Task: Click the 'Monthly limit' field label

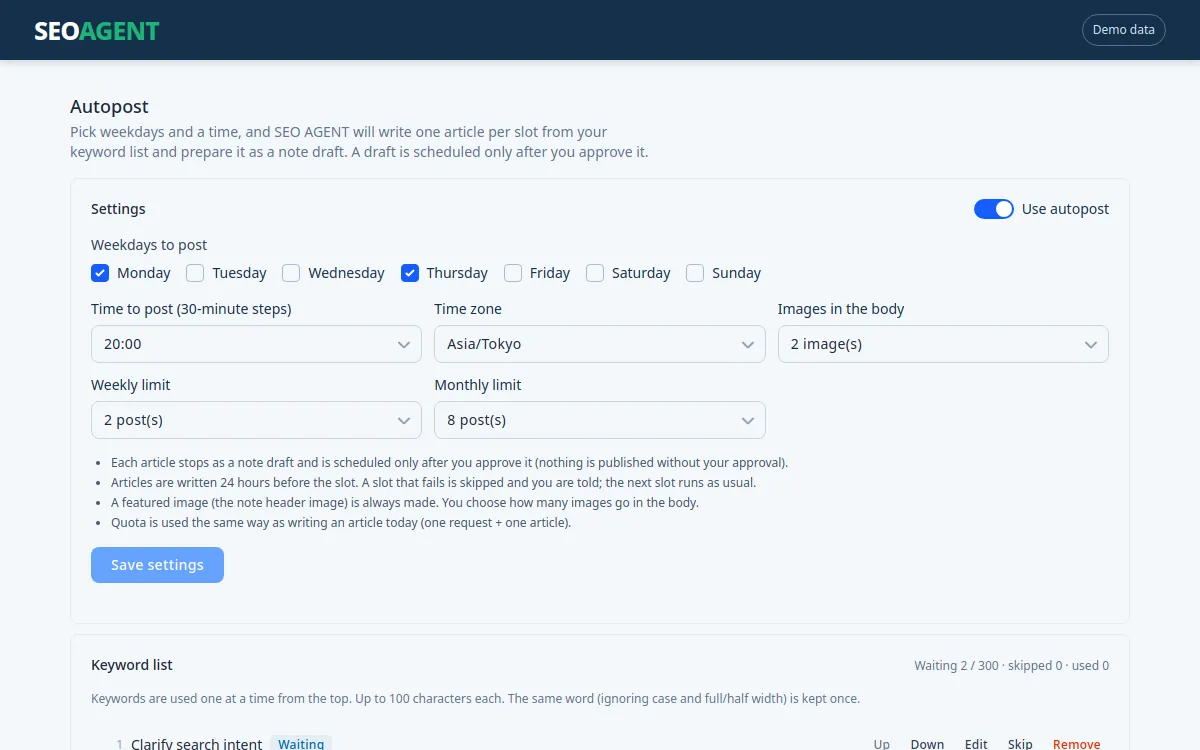Action: (x=478, y=385)
